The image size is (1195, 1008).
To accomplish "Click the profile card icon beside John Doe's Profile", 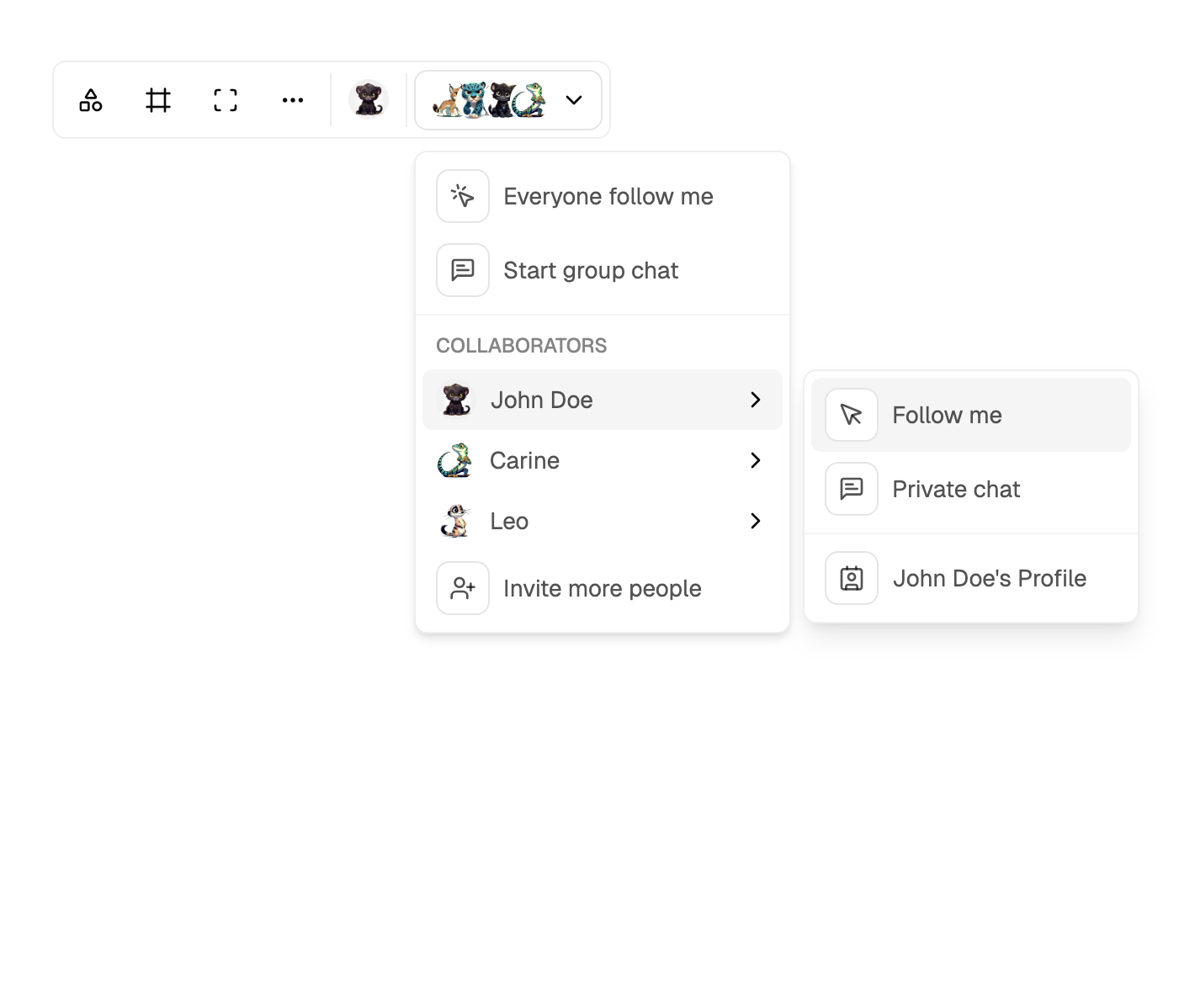I will pos(851,578).
